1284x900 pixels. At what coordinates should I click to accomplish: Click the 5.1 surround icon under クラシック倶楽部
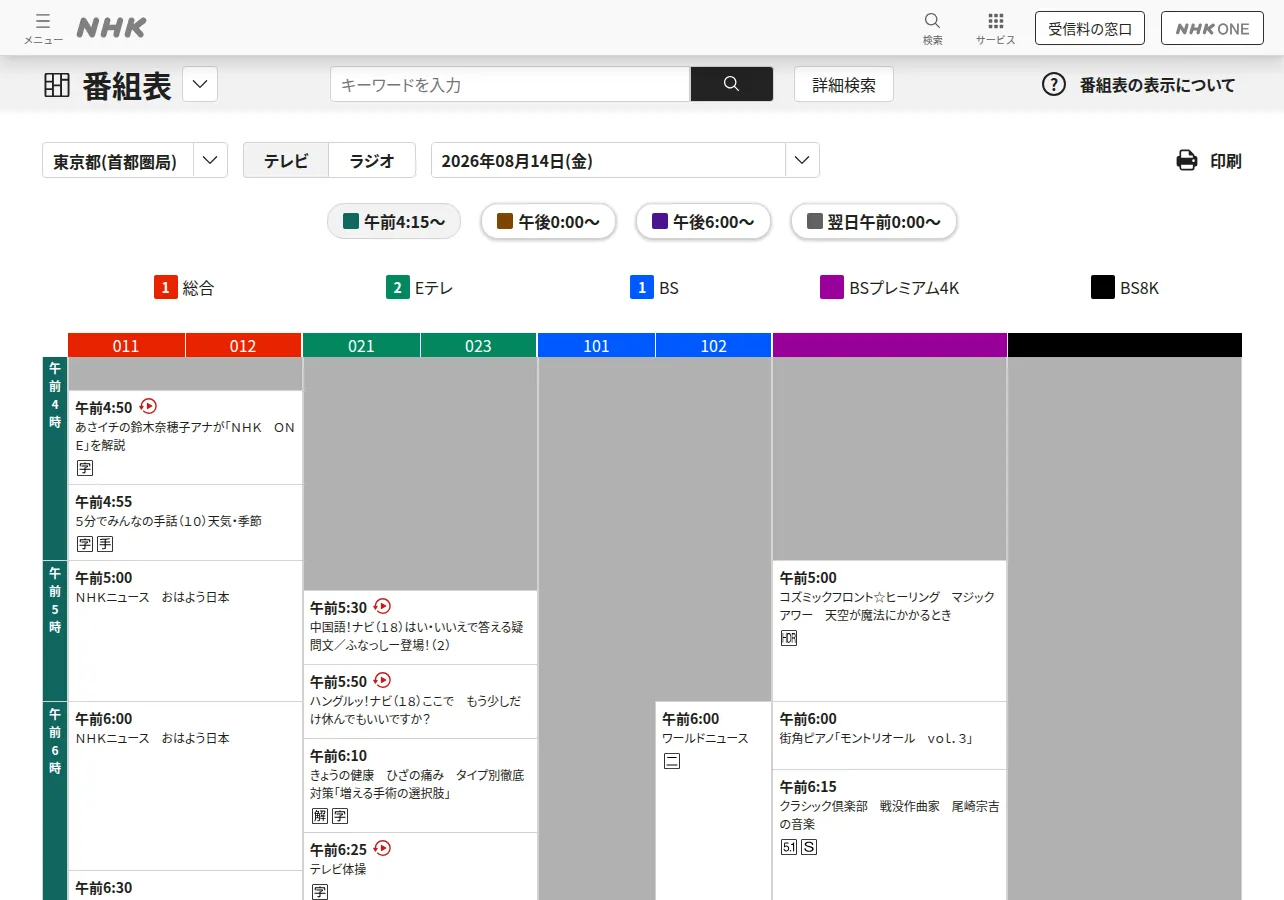pyautogui.click(x=788, y=847)
